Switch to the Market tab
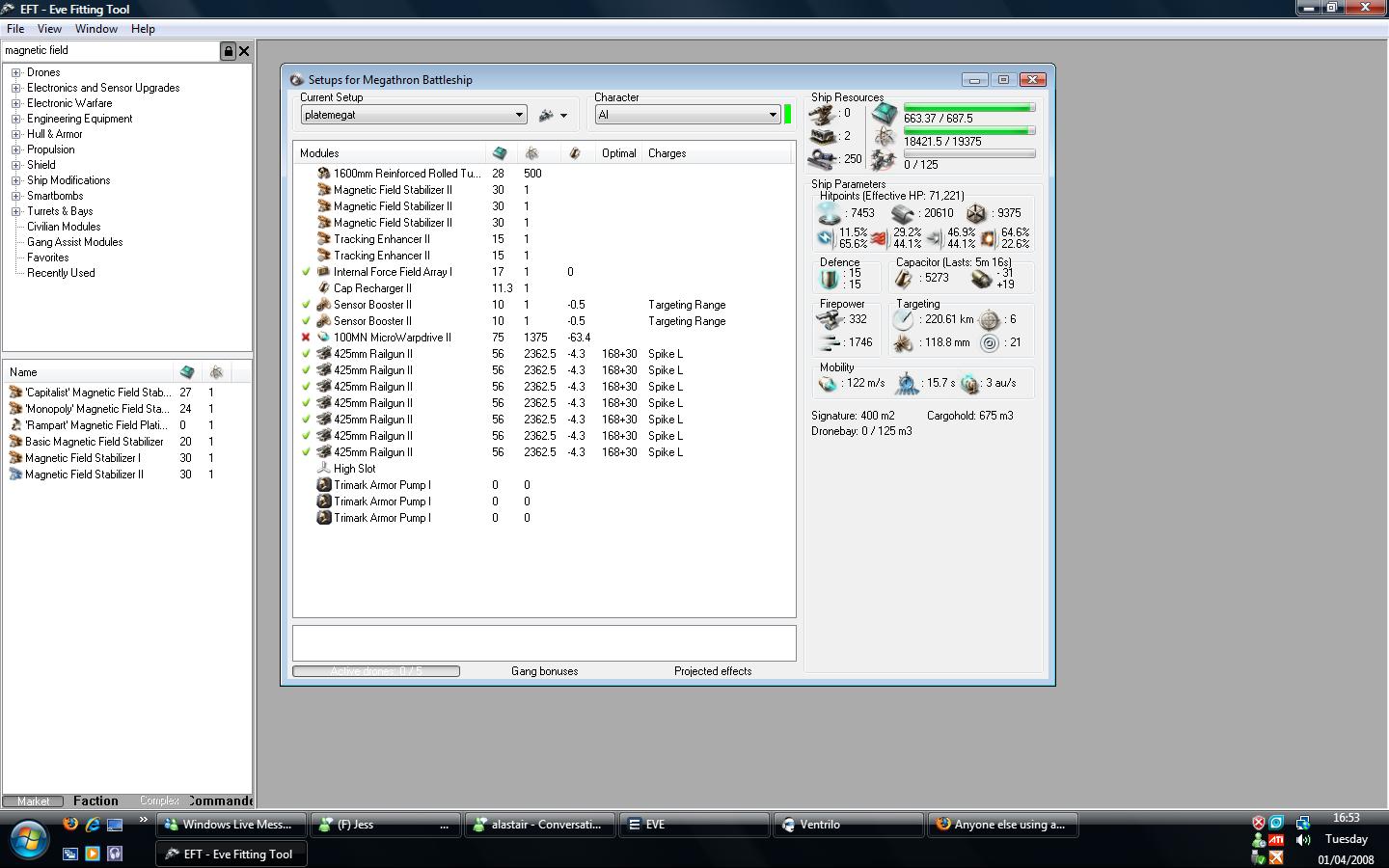The height and width of the screenshot is (868, 1389). point(33,801)
